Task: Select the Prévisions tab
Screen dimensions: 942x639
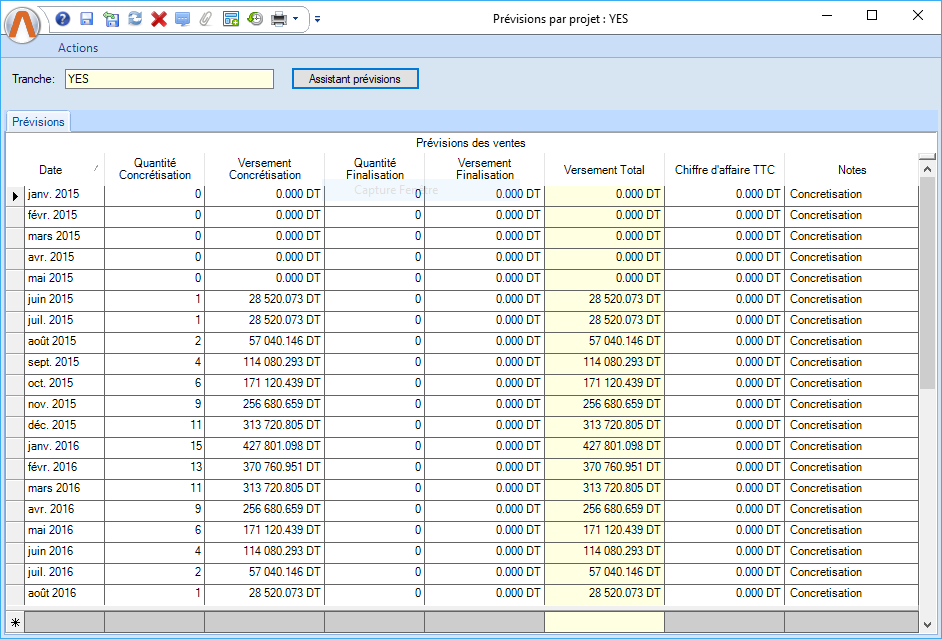Action: tap(38, 122)
